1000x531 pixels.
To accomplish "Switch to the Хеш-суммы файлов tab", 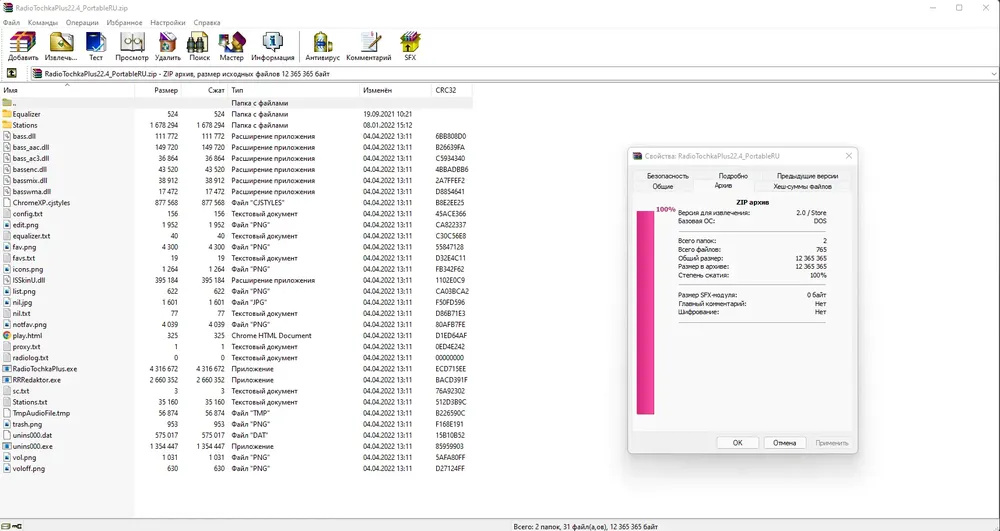I will tap(802, 187).
